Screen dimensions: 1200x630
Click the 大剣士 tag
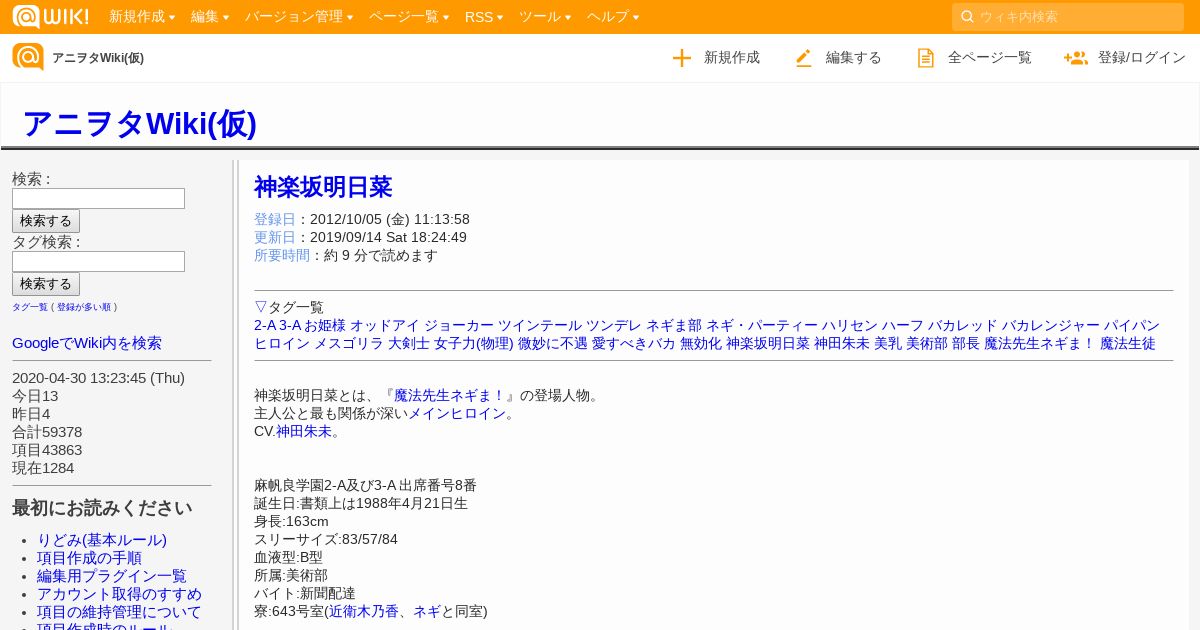click(409, 343)
